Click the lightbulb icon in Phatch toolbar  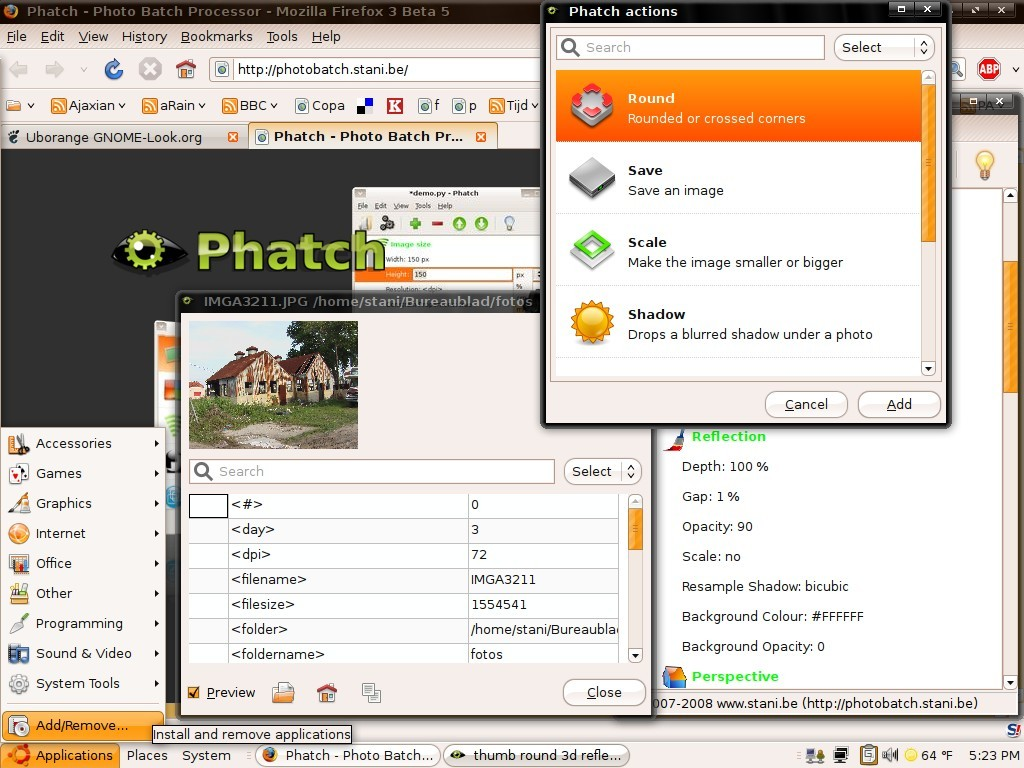pos(984,165)
